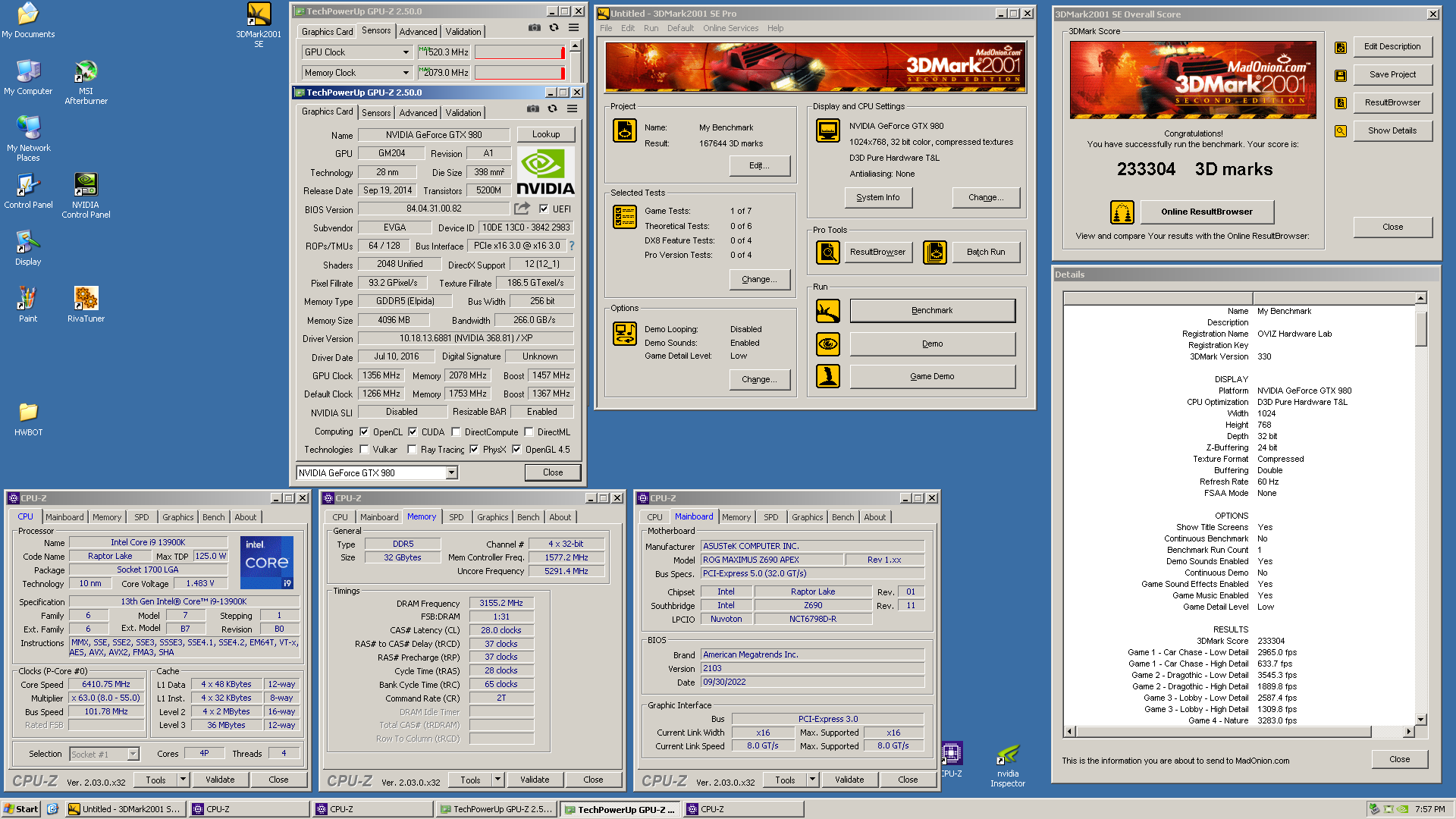This screenshot has width=1456, height=819.
Task: Click GPU-Z screenshot camera icon in front window
Action: coord(533,109)
